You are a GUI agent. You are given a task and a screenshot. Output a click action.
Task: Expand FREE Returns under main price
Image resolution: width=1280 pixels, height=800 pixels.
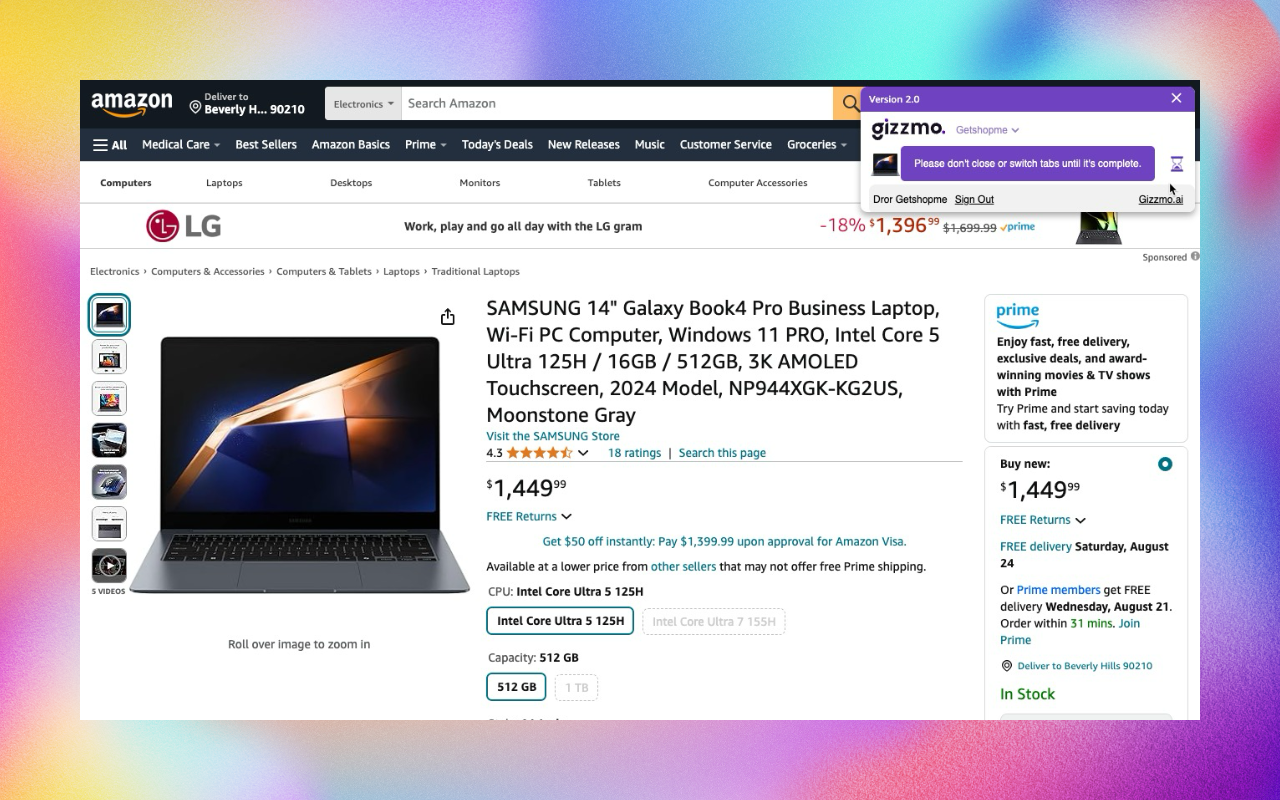[529, 516]
